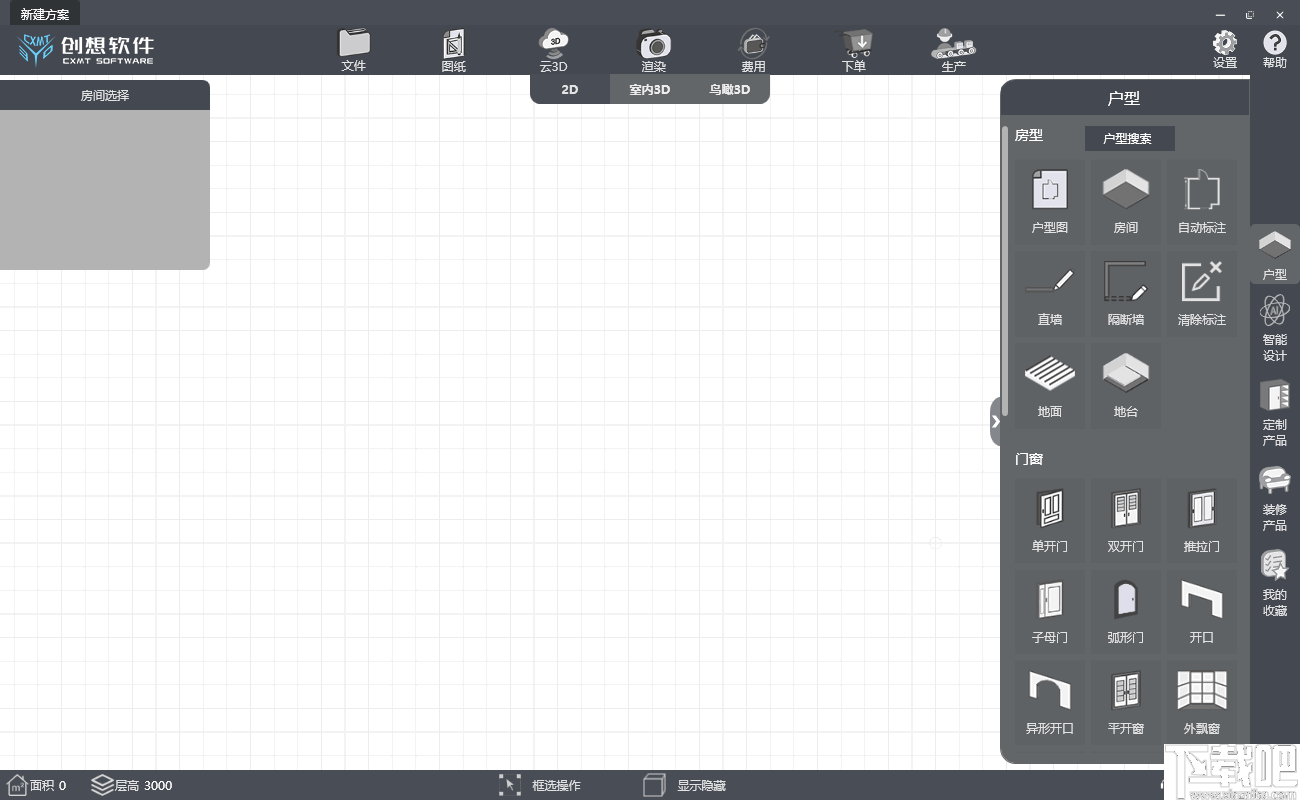Click the 房型 section heading
Image resolution: width=1300 pixels, height=800 pixels.
pyautogui.click(x=1029, y=135)
